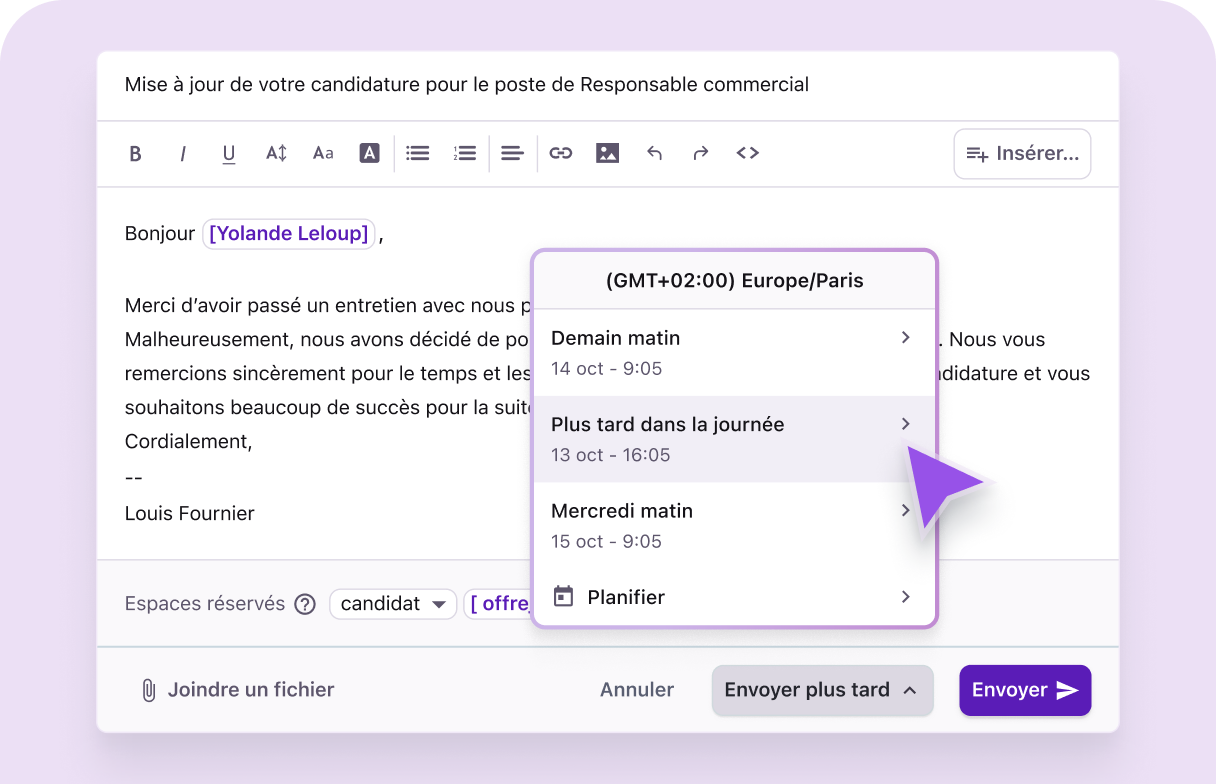
Task: Create a bulleted list
Action: [417, 153]
